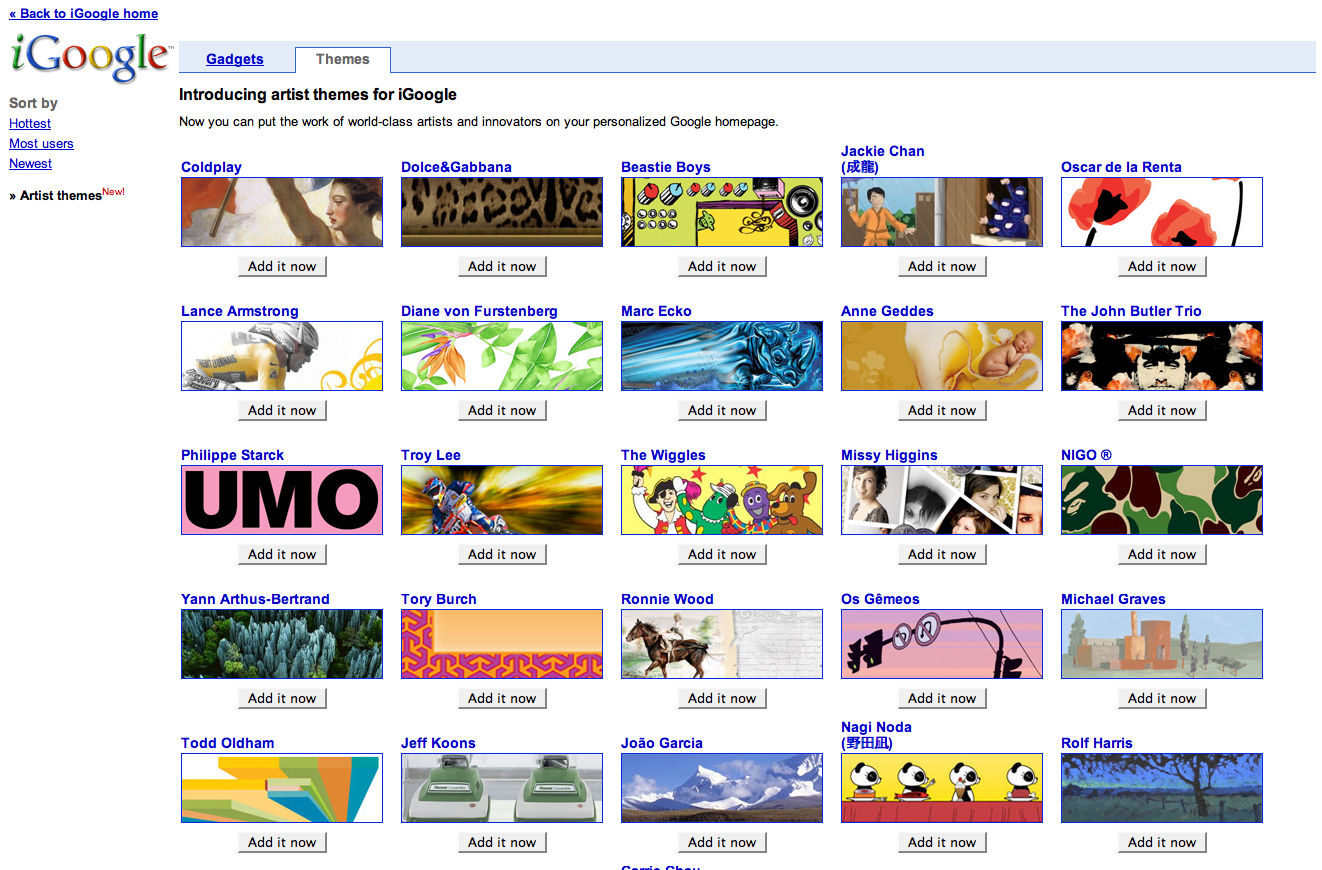Open the Nagi Noda panda thumbnail
1322x870 pixels.
tap(942, 788)
